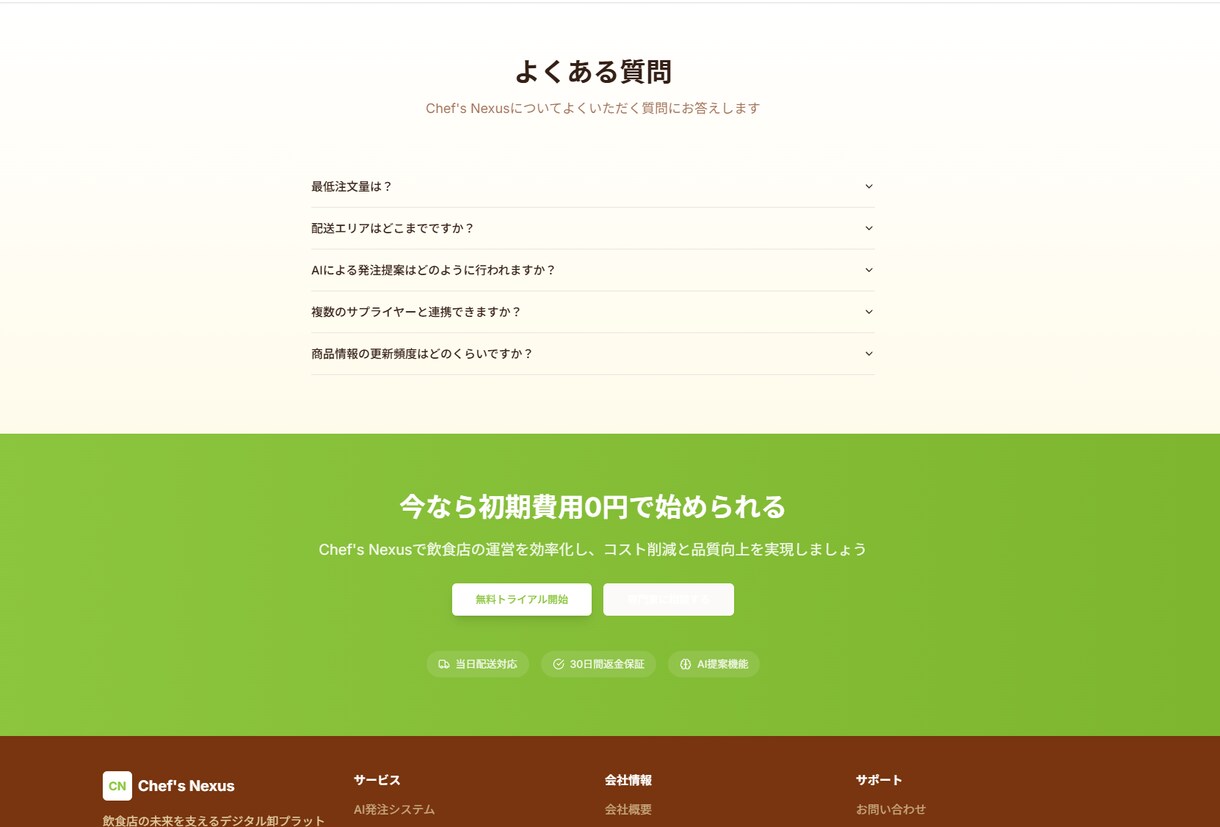Expand the 最低注文量は？ question

(x=593, y=187)
